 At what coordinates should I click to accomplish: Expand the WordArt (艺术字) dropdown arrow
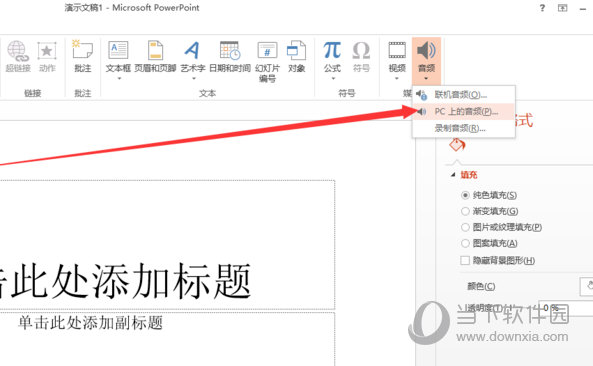[x=194, y=79]
